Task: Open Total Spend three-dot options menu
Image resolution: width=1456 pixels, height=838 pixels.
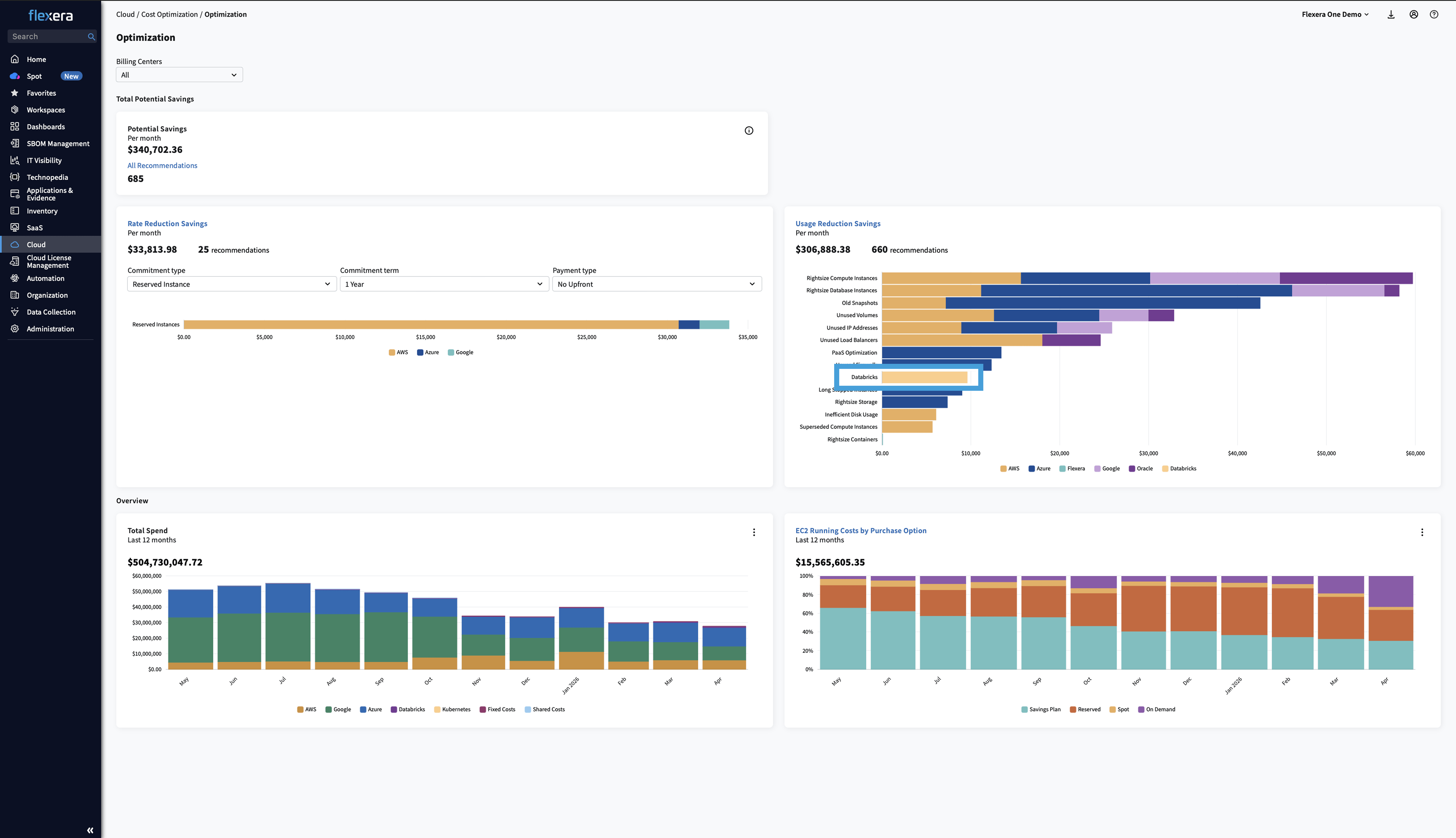Action: pyautogui.click(x=754, y=532)
